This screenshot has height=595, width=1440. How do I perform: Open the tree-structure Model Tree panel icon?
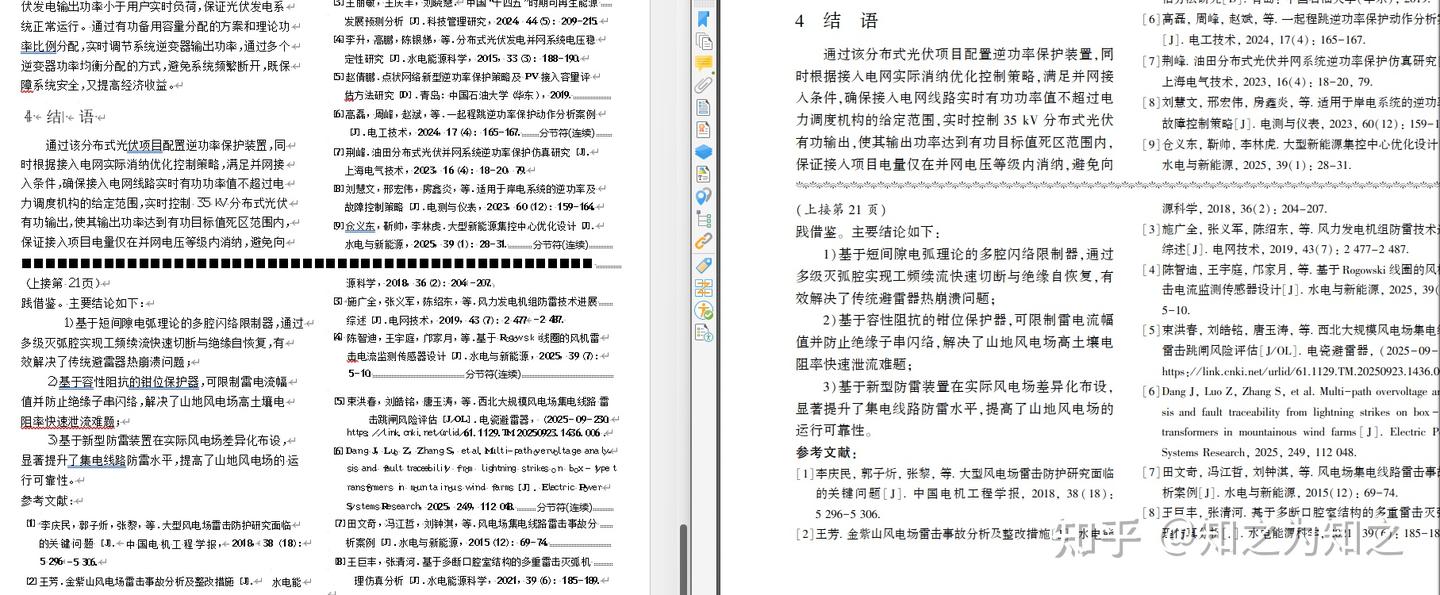pos(703,219)
